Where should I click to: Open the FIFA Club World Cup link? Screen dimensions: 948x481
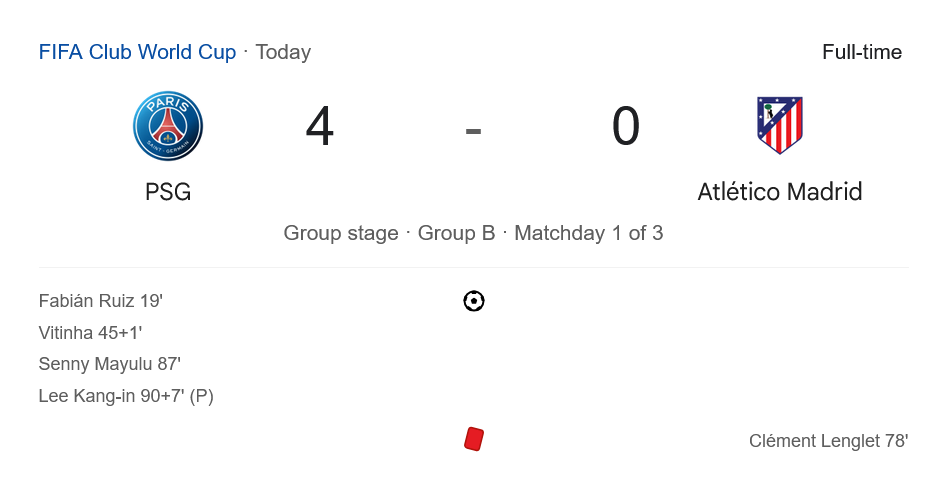click(137, 52)
